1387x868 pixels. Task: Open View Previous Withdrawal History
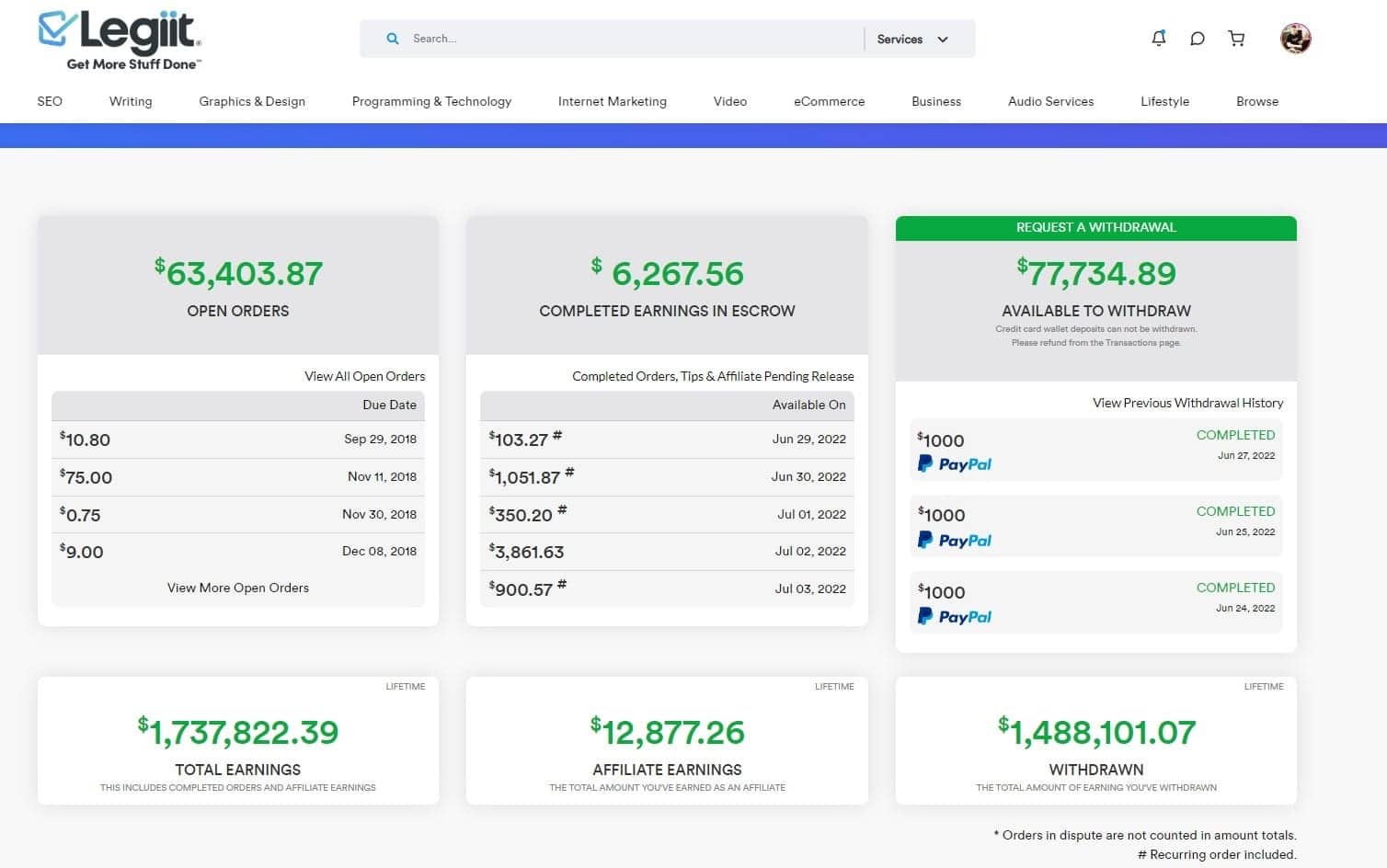1187,402
